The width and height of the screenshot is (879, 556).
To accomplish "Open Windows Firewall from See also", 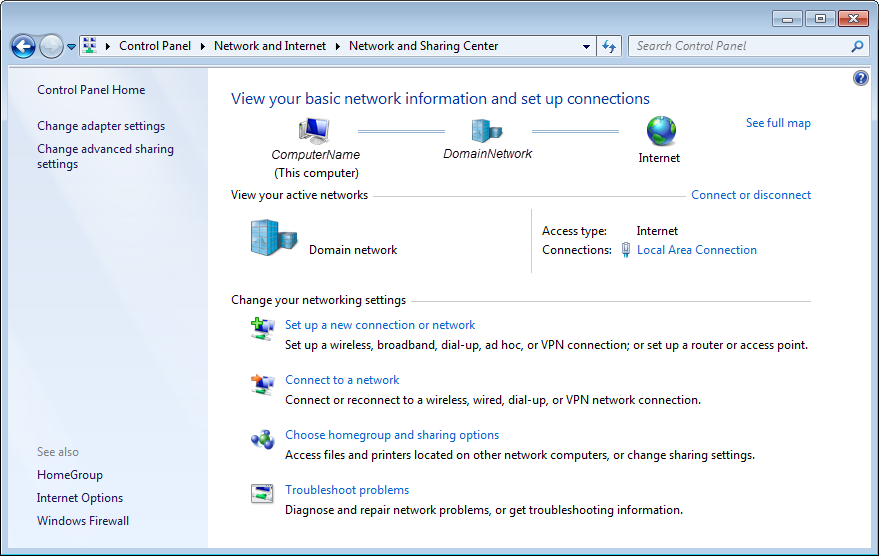I will tap(83, 521).
